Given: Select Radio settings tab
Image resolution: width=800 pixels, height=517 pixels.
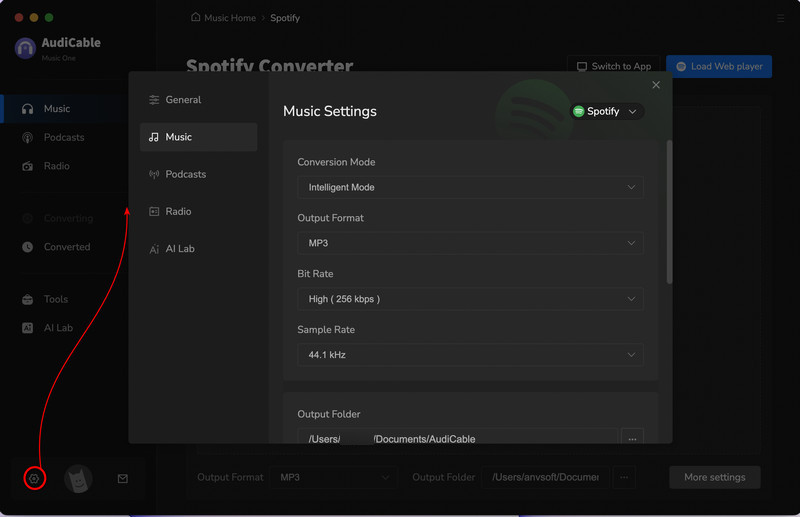Looking at the screenshot, I should click(198, 211).
